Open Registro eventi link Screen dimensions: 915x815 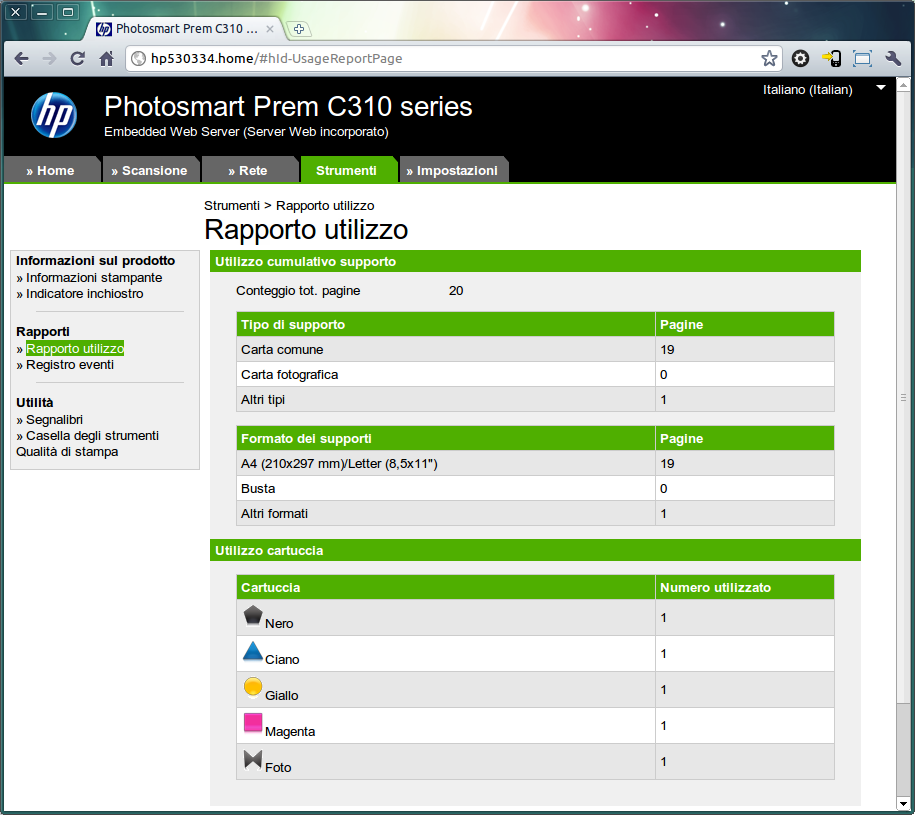[x=70, y=365]
